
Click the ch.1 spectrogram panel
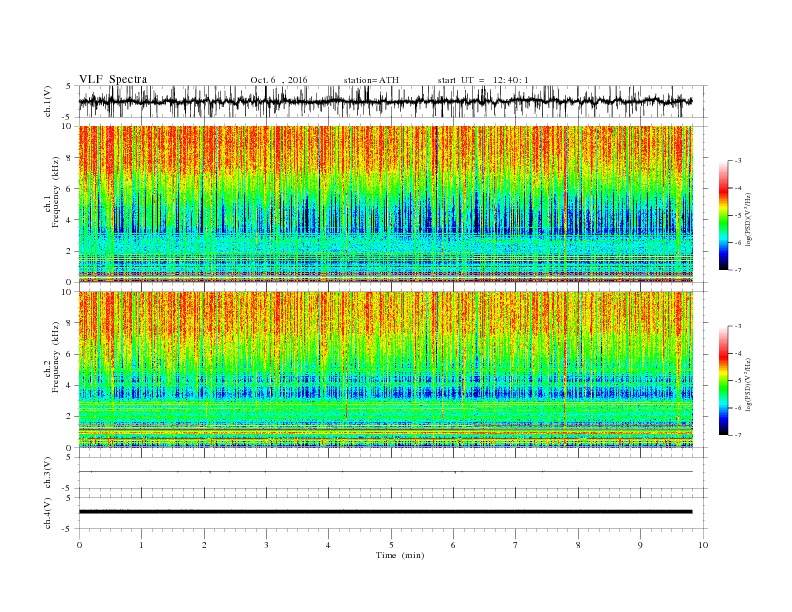coord(385,204)
